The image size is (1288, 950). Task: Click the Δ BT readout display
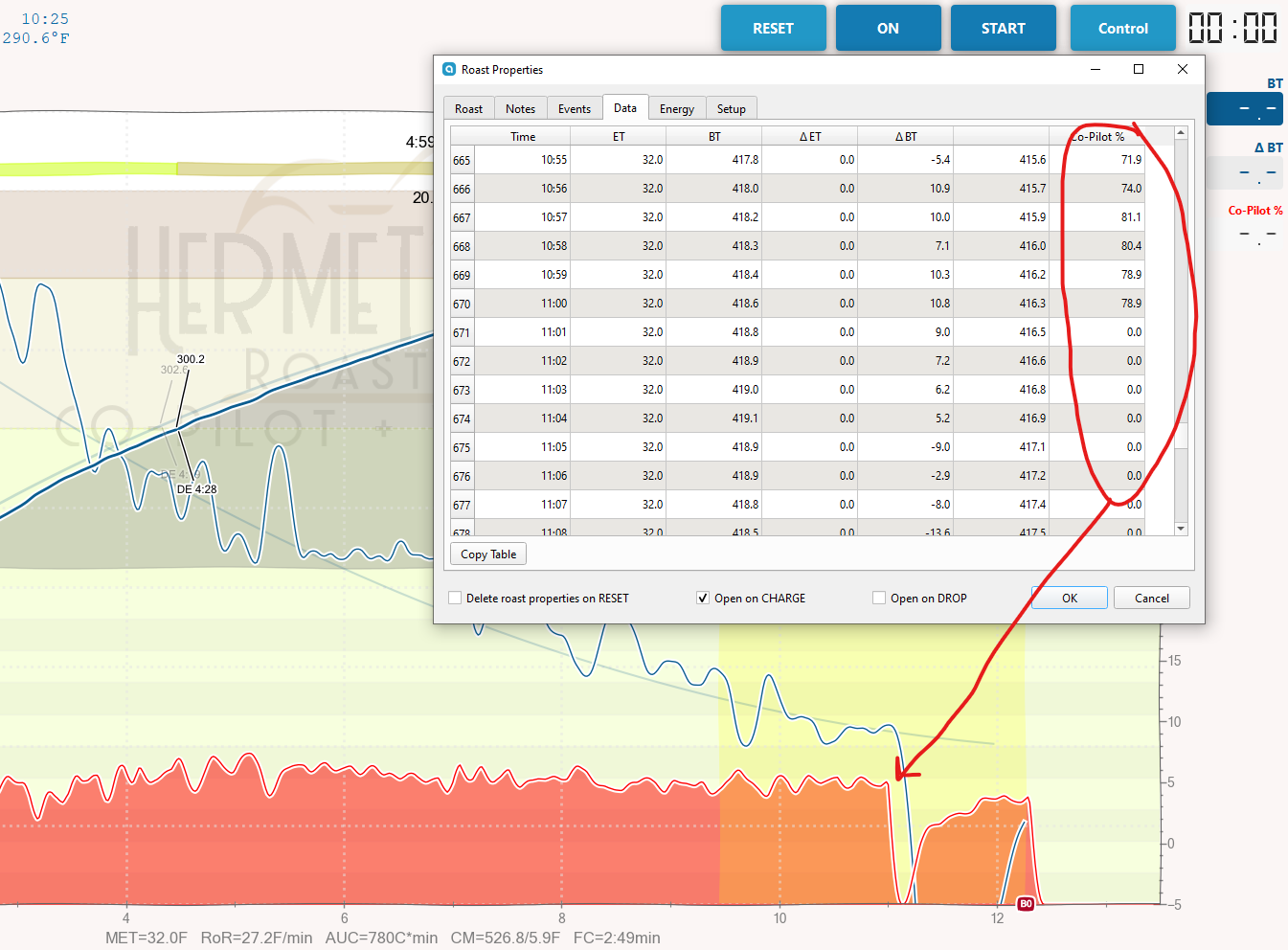pos(1245,172)
